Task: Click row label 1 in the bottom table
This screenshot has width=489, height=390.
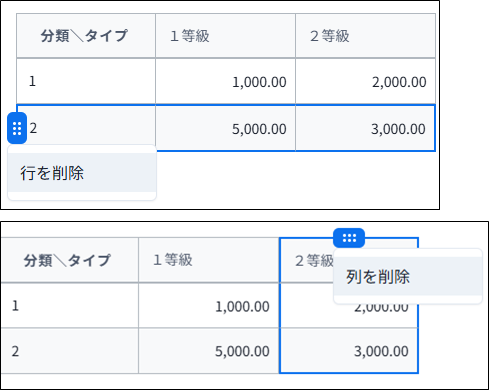Action: 69,306
